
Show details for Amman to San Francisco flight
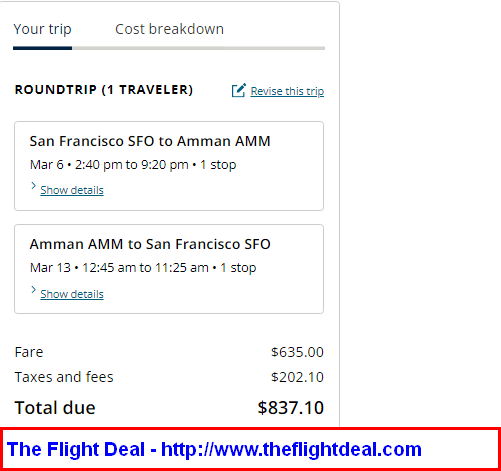72,294
